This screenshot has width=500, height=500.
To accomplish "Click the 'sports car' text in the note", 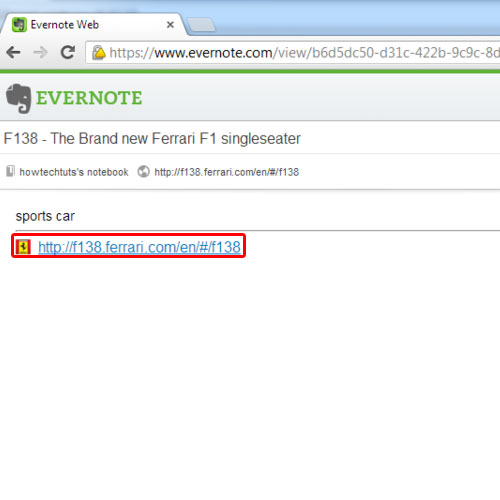I will point(45,216).
